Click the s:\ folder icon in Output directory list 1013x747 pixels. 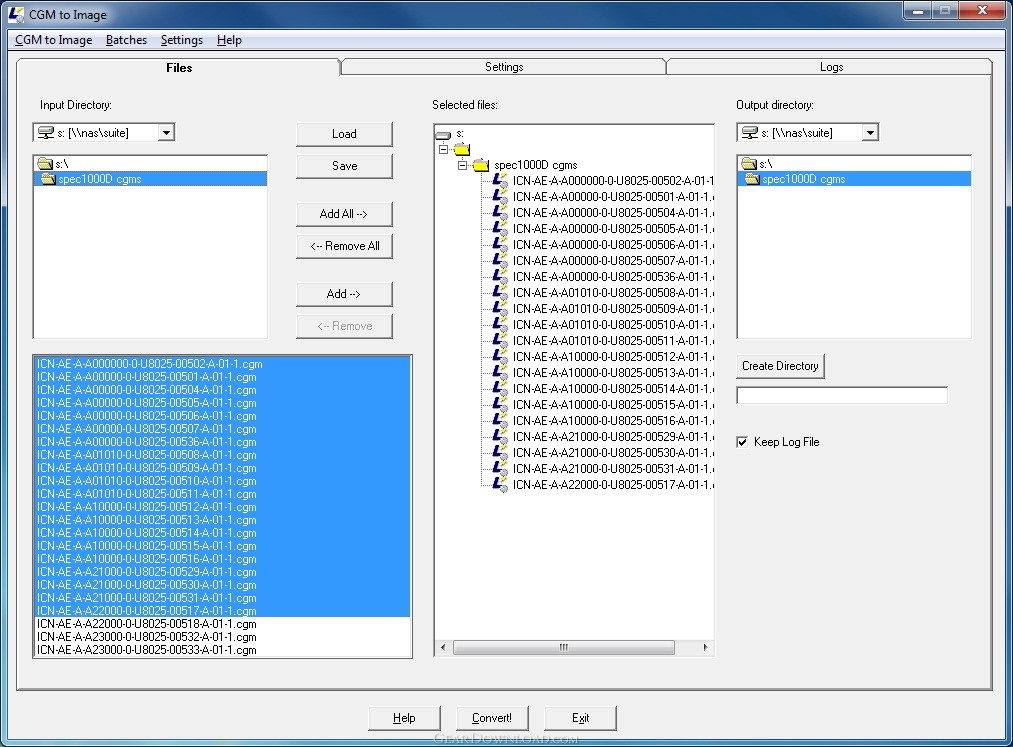(749, 163)
